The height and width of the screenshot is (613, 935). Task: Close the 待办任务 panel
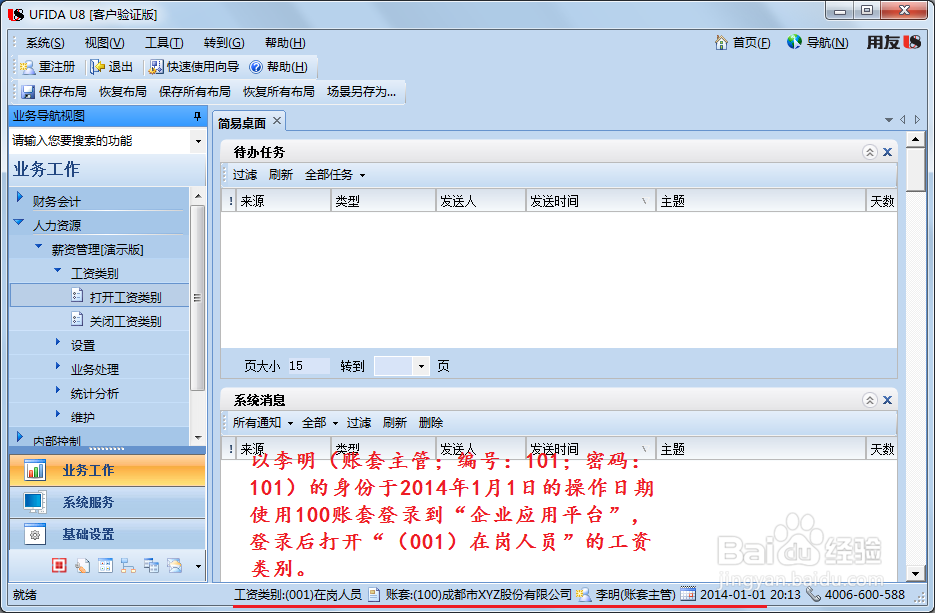point(887,152)
